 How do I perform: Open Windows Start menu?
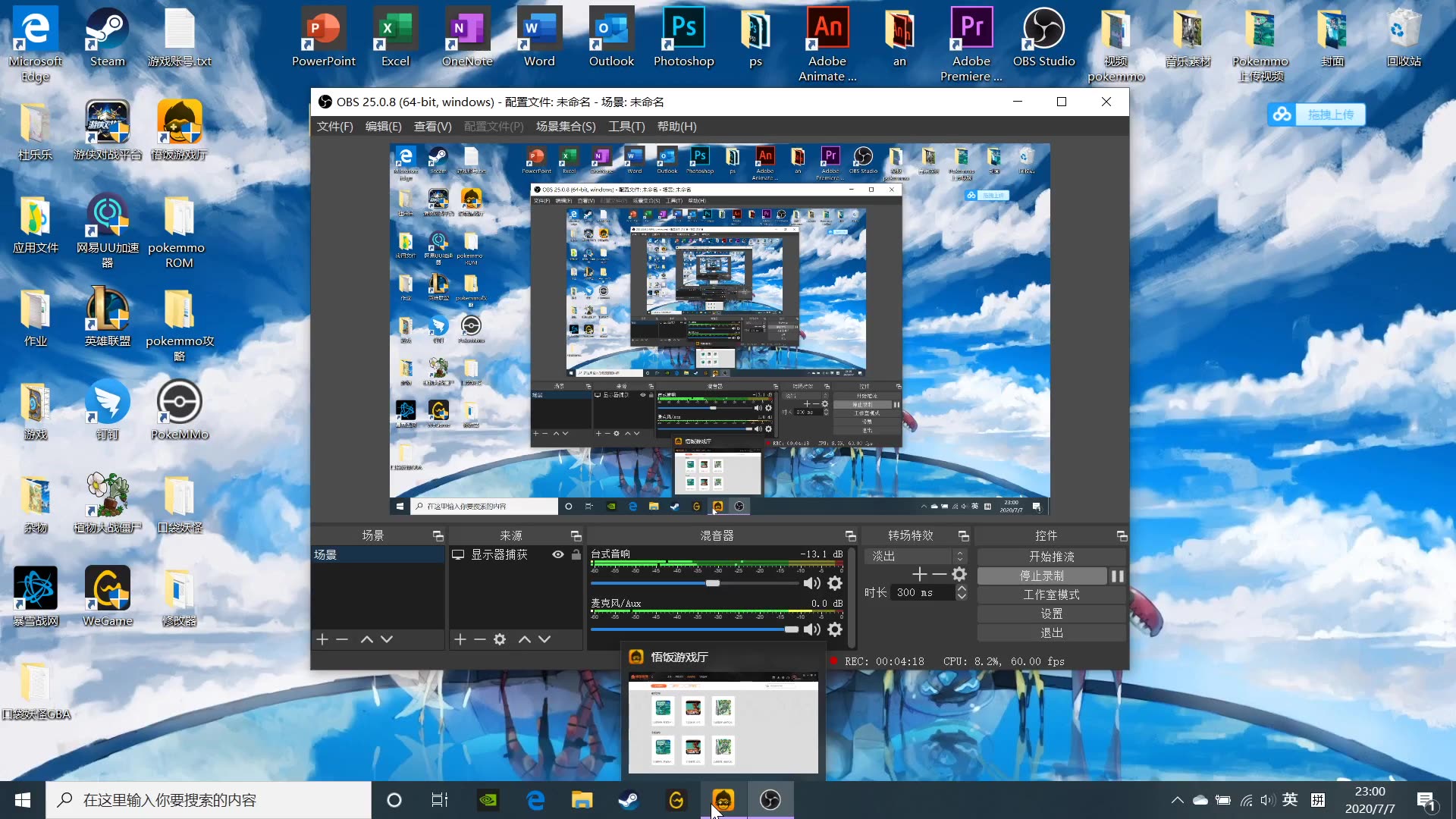pos(23,799)
